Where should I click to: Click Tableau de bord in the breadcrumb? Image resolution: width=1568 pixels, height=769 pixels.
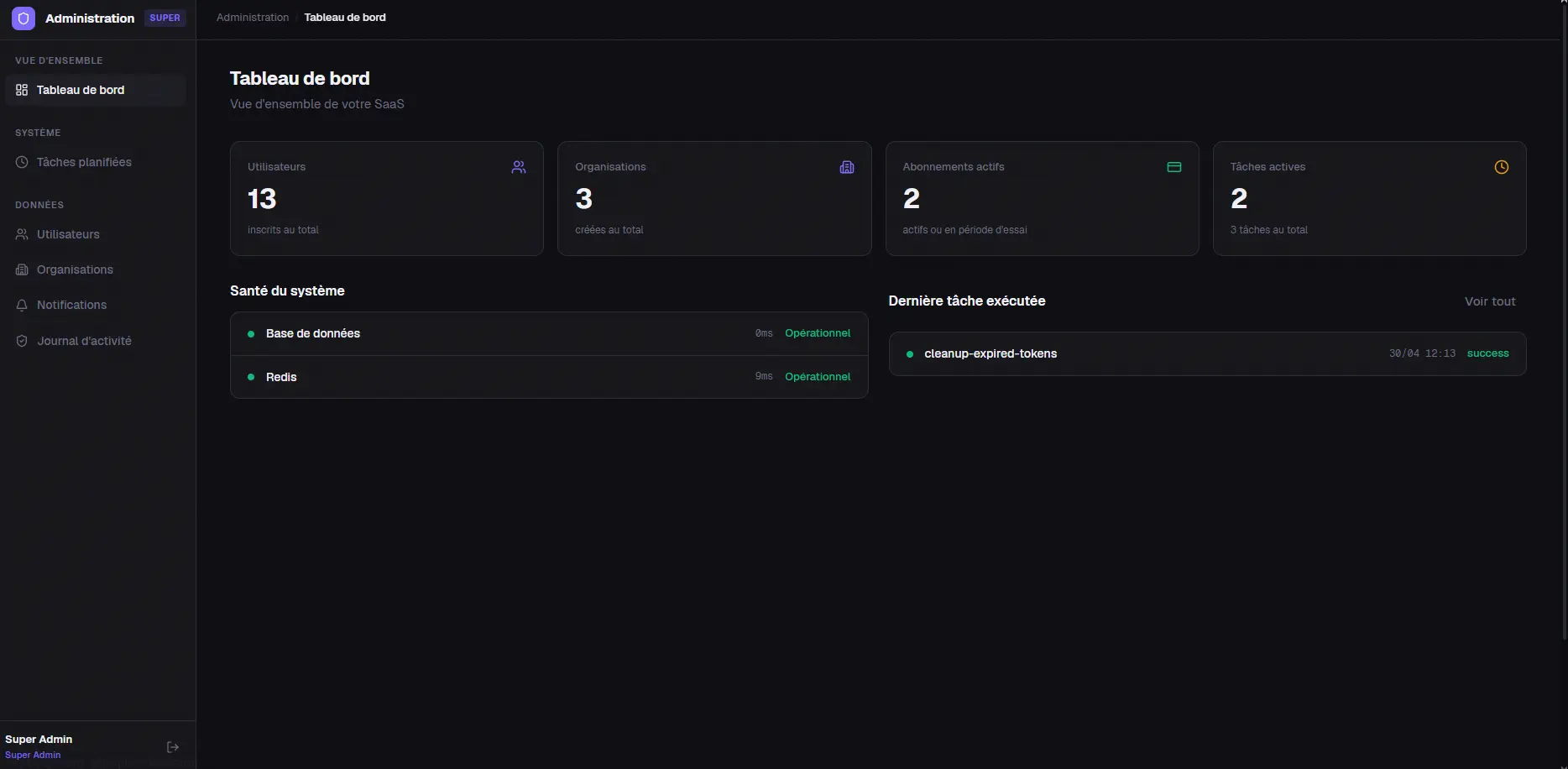point(345,17)
